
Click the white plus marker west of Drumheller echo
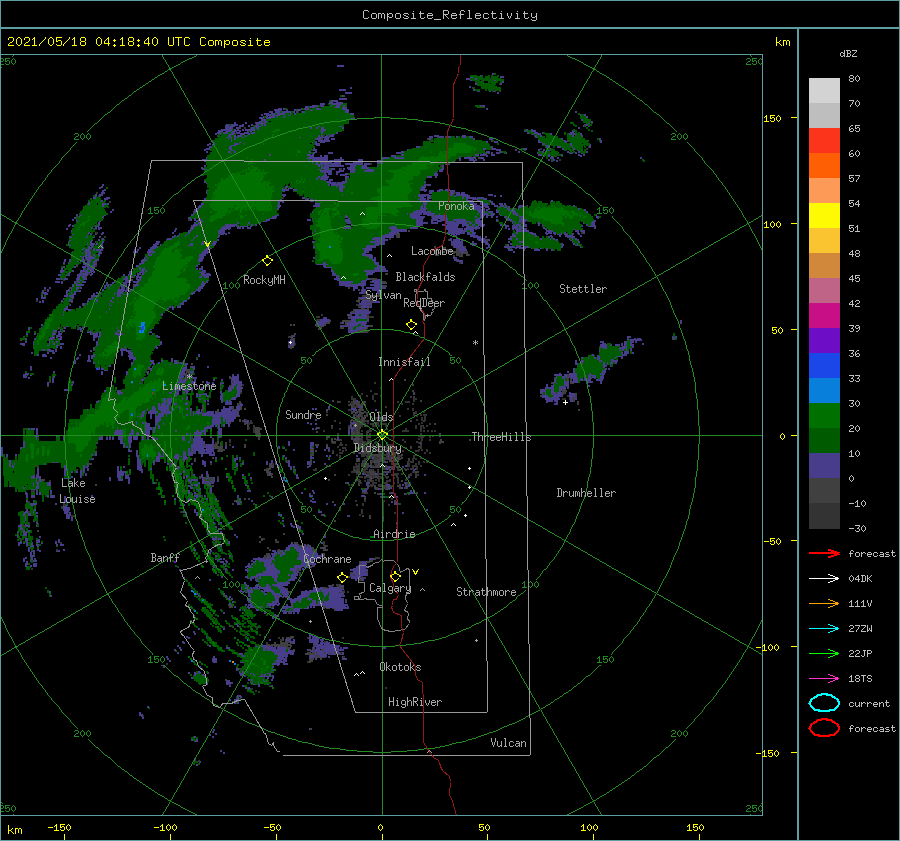pos(565,402)
